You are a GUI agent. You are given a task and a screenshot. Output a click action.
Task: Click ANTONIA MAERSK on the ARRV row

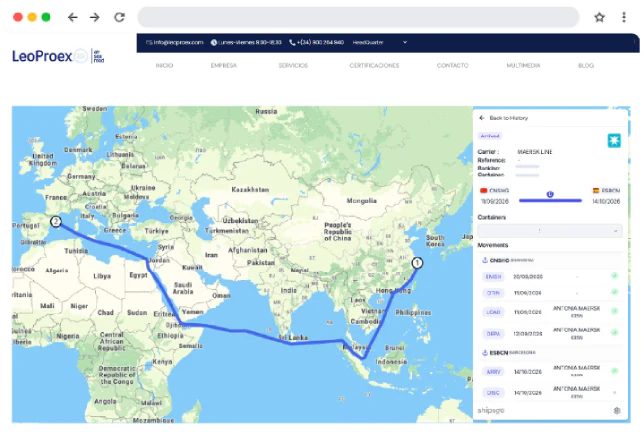pos(577,368)
